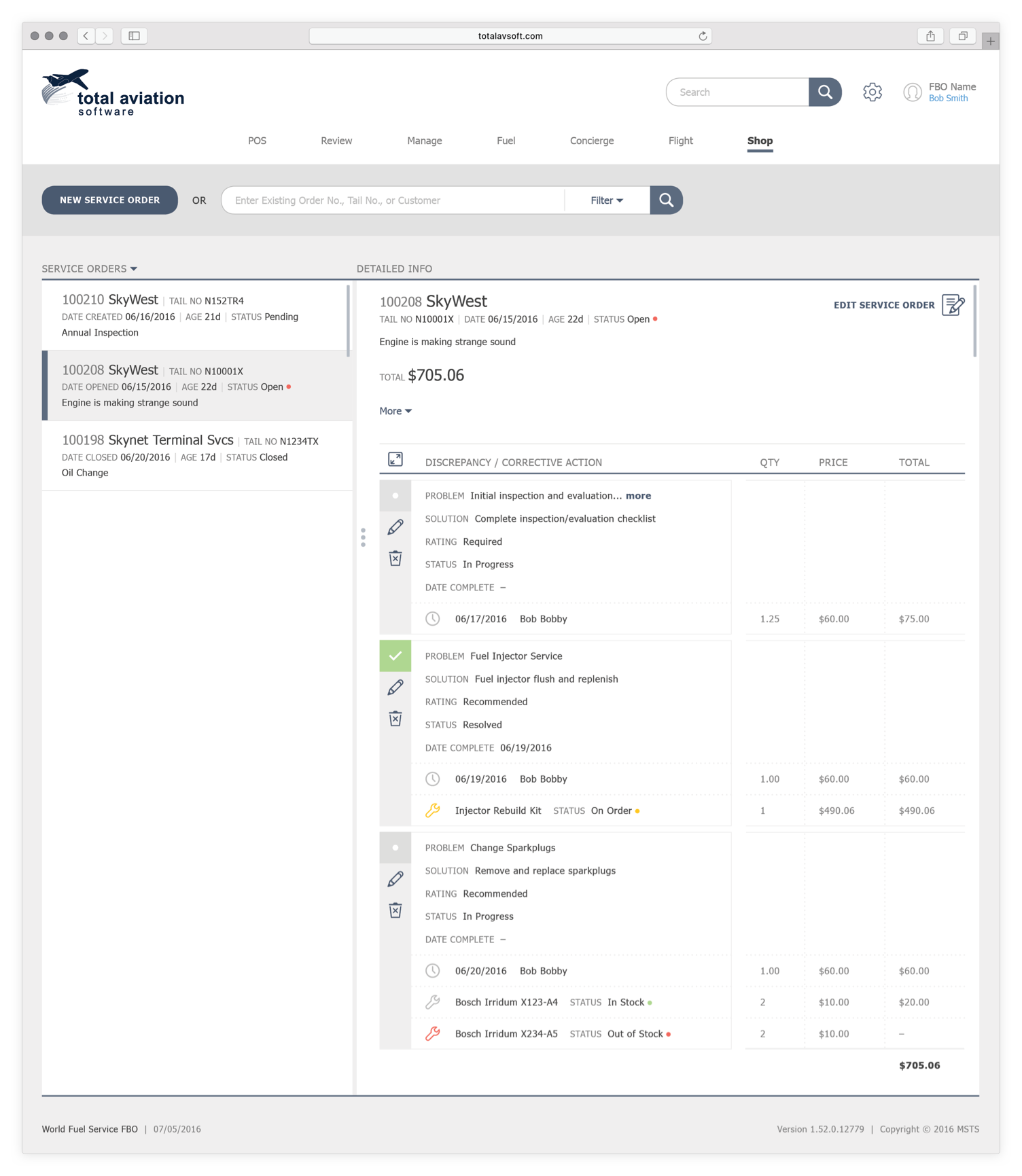This screenshot has height=1176, width=1022.
Task: Click Injector Rebuild Kit On Order status
Action: (x=612, y=810)
